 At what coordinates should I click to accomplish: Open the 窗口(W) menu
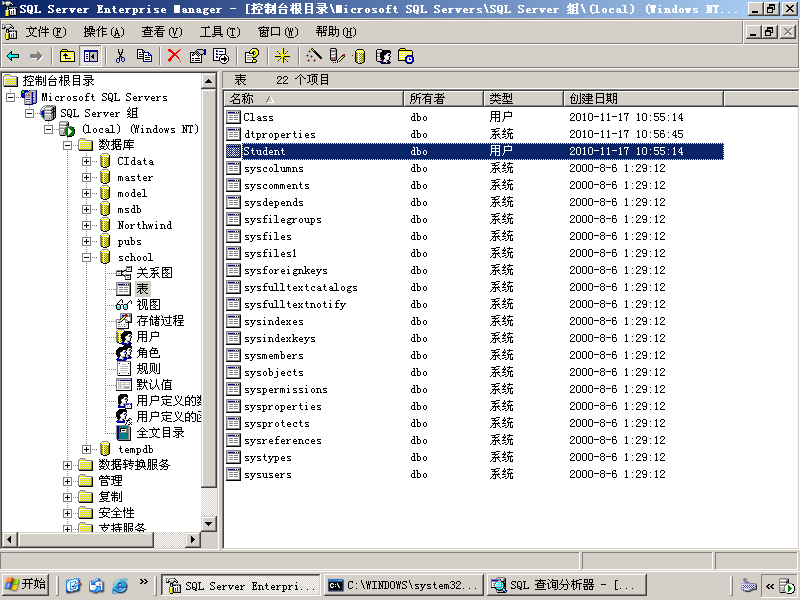(x=278, y=32)
